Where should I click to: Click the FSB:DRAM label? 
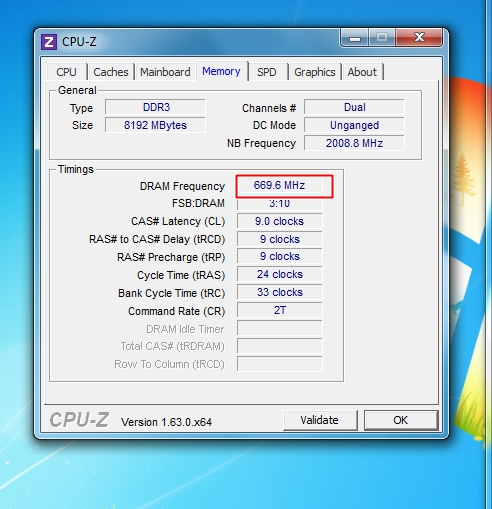[198, 203]
